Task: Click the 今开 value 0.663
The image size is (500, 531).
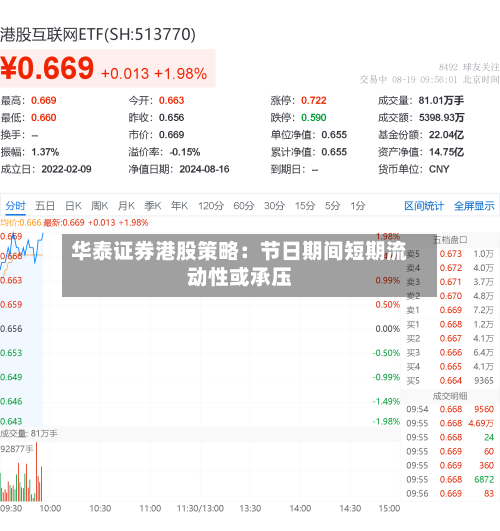Action: click(171, 101)
